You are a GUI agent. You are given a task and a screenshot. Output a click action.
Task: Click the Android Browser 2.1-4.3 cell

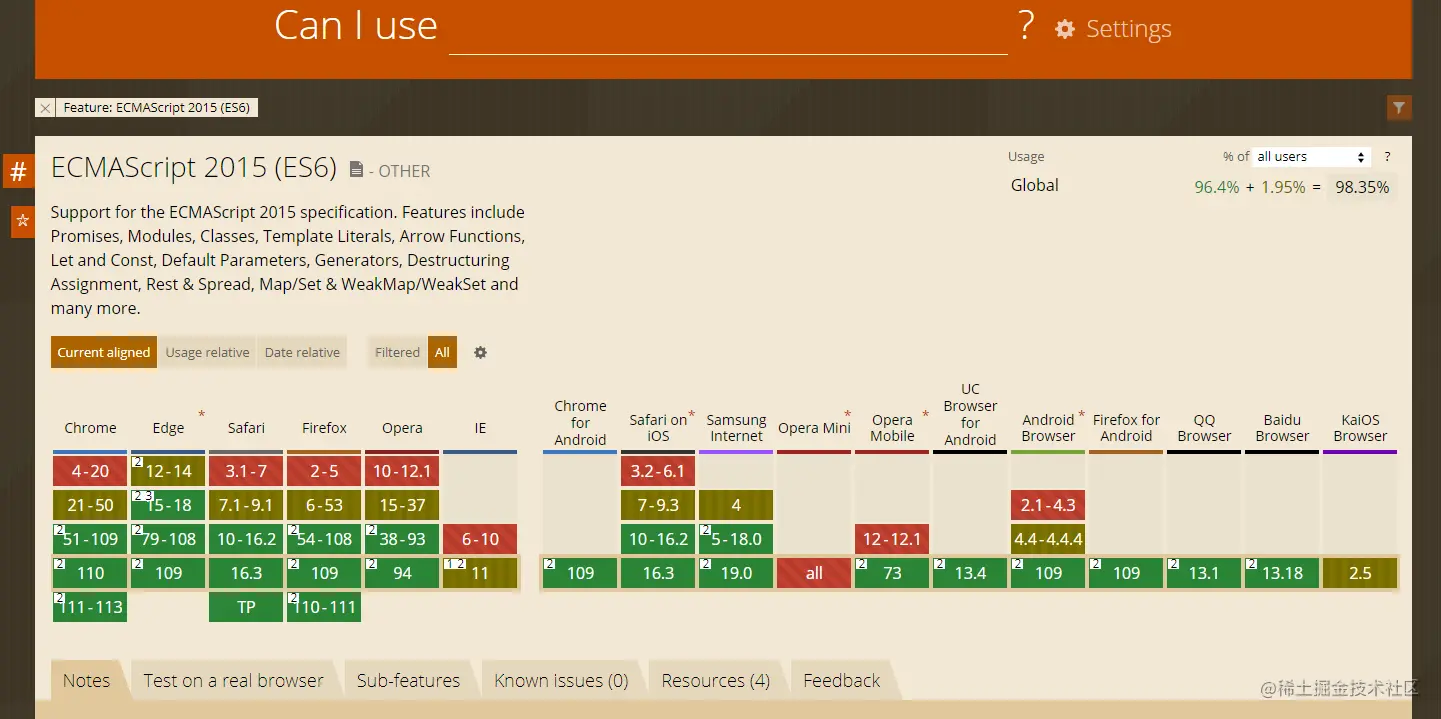coord(1048,505)
